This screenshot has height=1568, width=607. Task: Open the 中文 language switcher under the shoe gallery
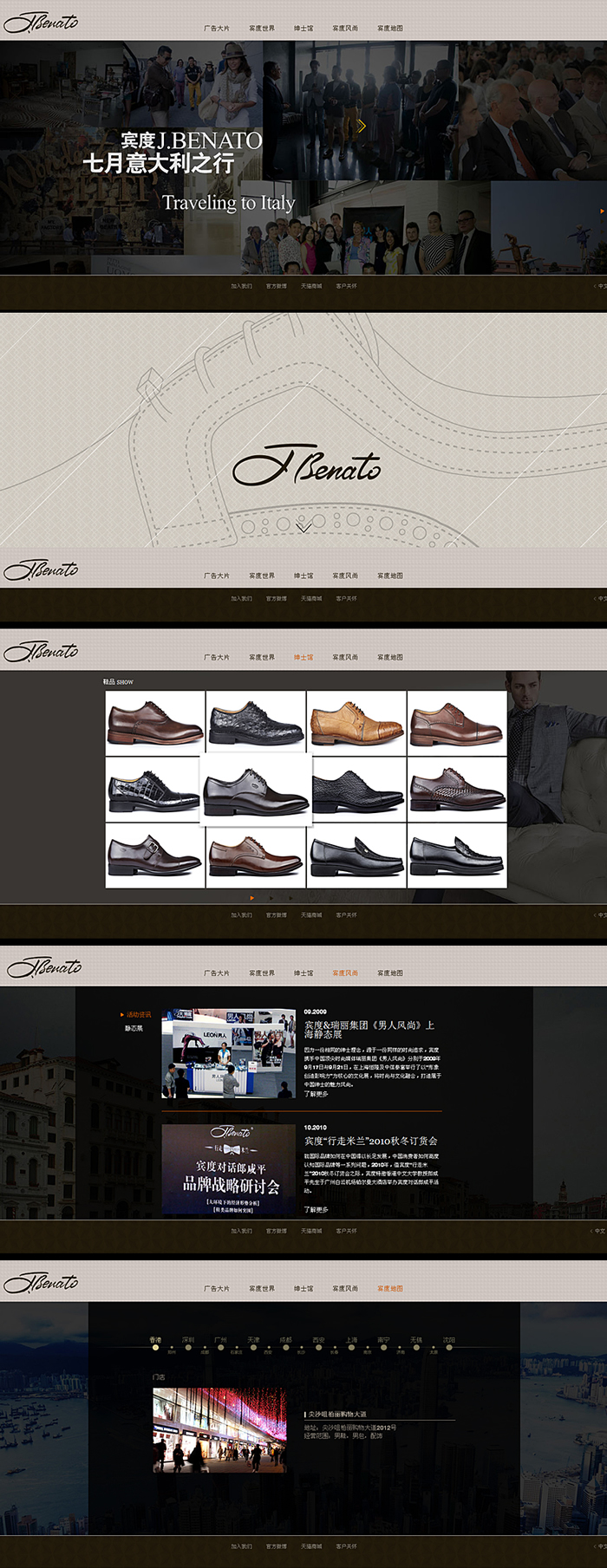pos(600,914)
